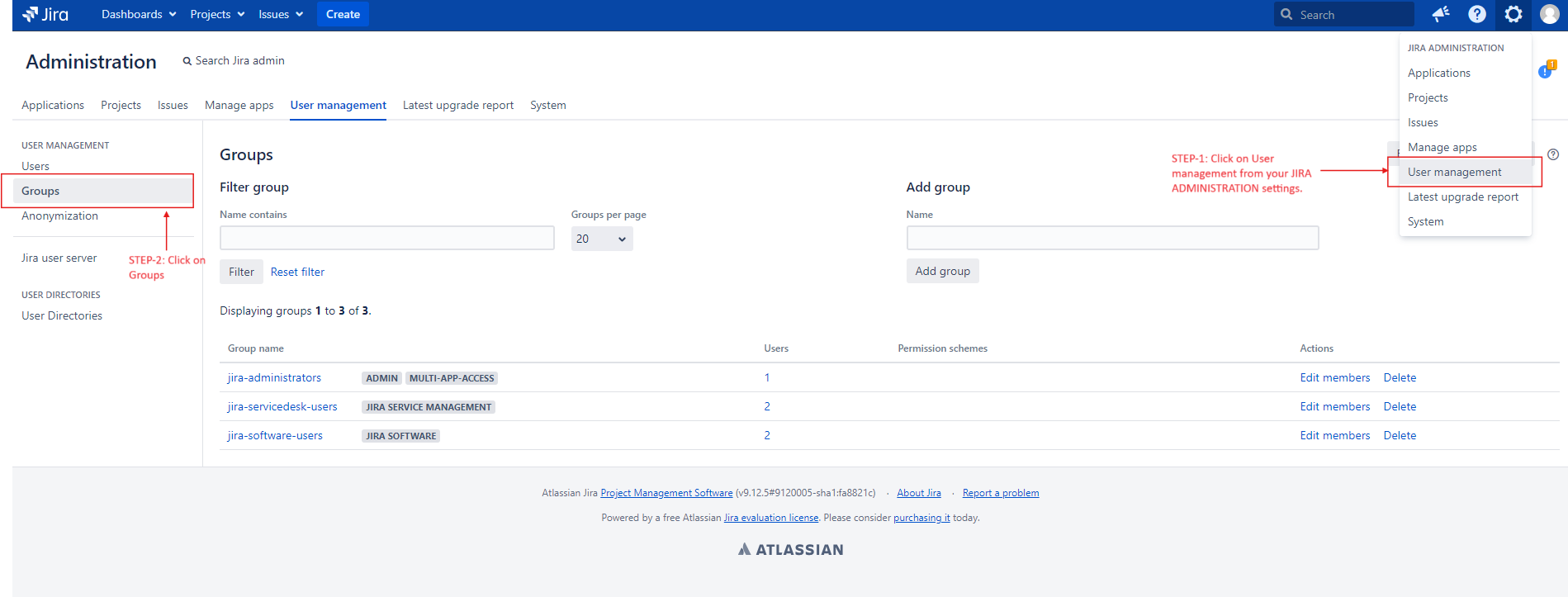Delete the jira-software-users group
This screenshot has height=597, width=1568.
point(1400,435)
